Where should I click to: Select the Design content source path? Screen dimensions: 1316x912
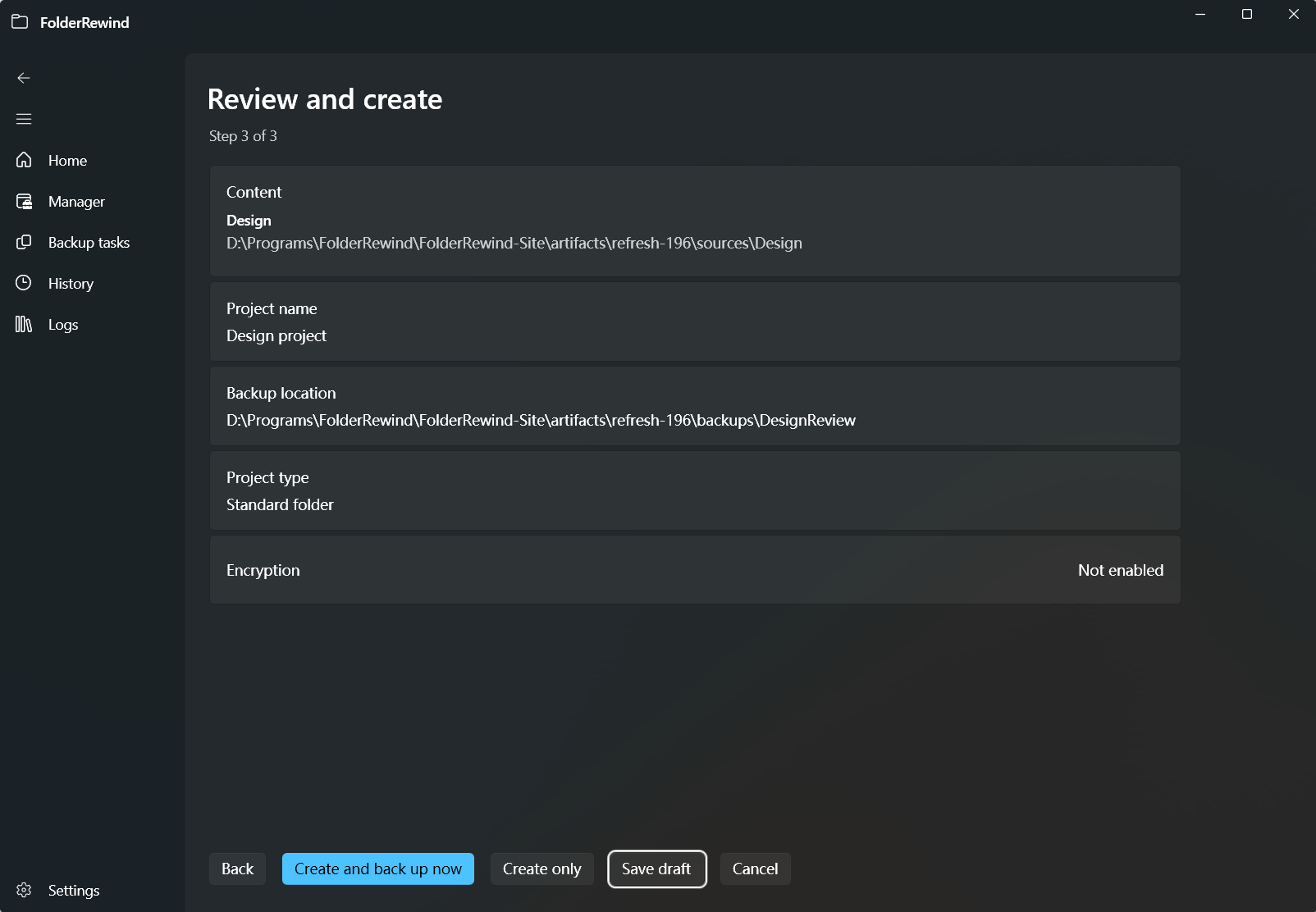point(514,244)
